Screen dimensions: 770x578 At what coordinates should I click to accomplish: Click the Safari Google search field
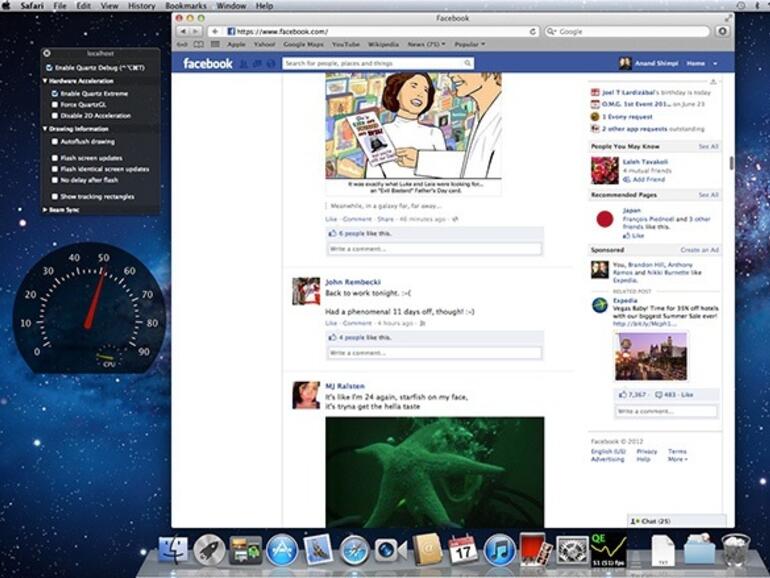(628, 31)
